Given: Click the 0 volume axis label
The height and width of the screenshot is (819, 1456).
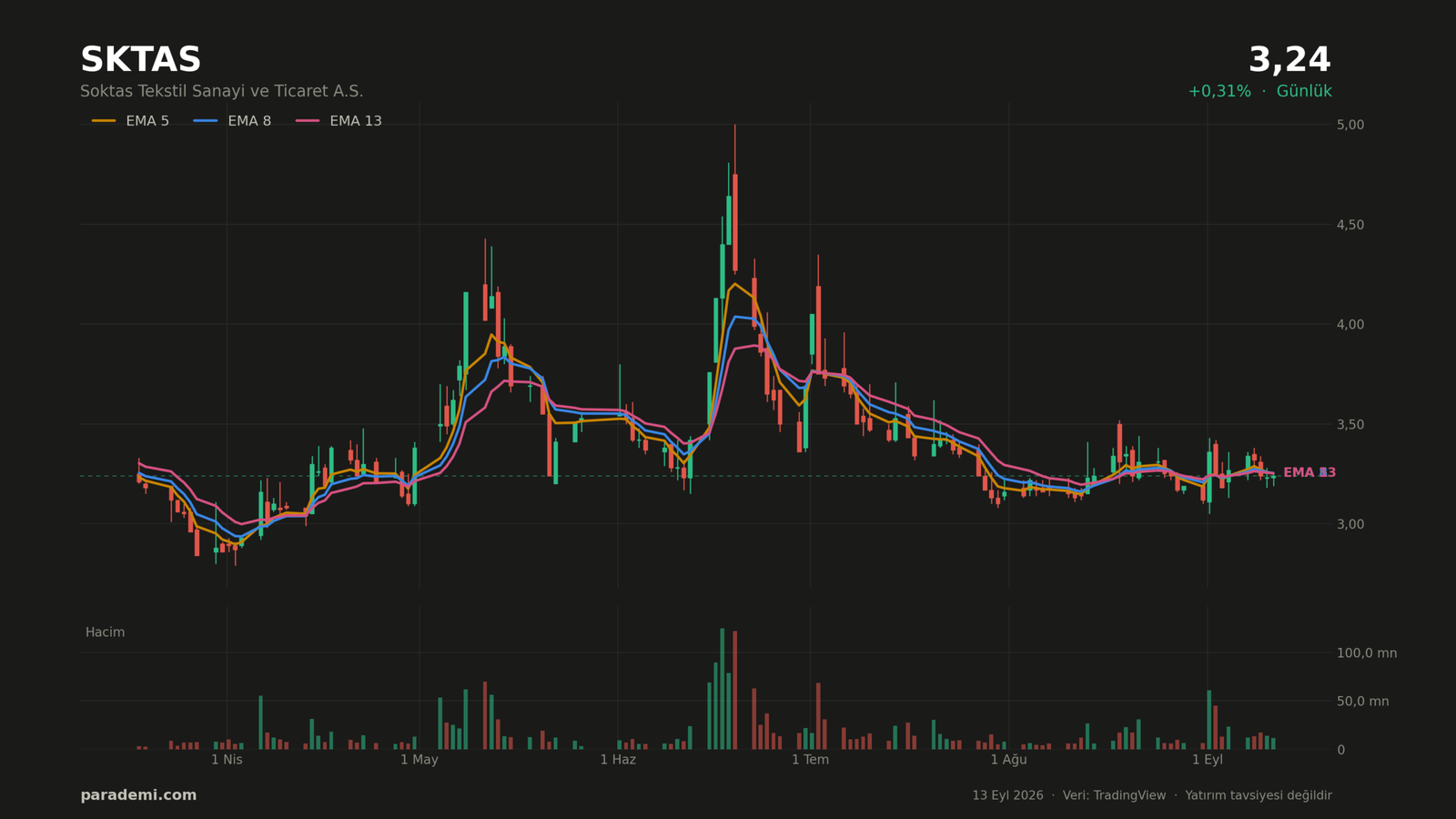Looking at the screenshot, I should [x=1340, y=750].
